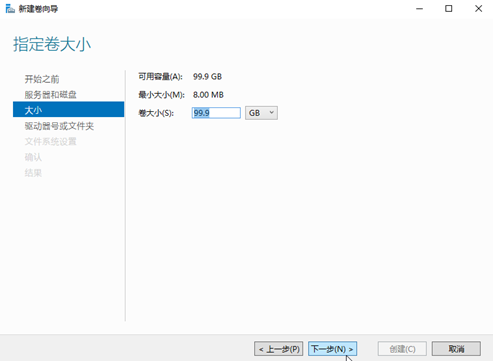Click the disabled 确认 step

pos(33,157)
